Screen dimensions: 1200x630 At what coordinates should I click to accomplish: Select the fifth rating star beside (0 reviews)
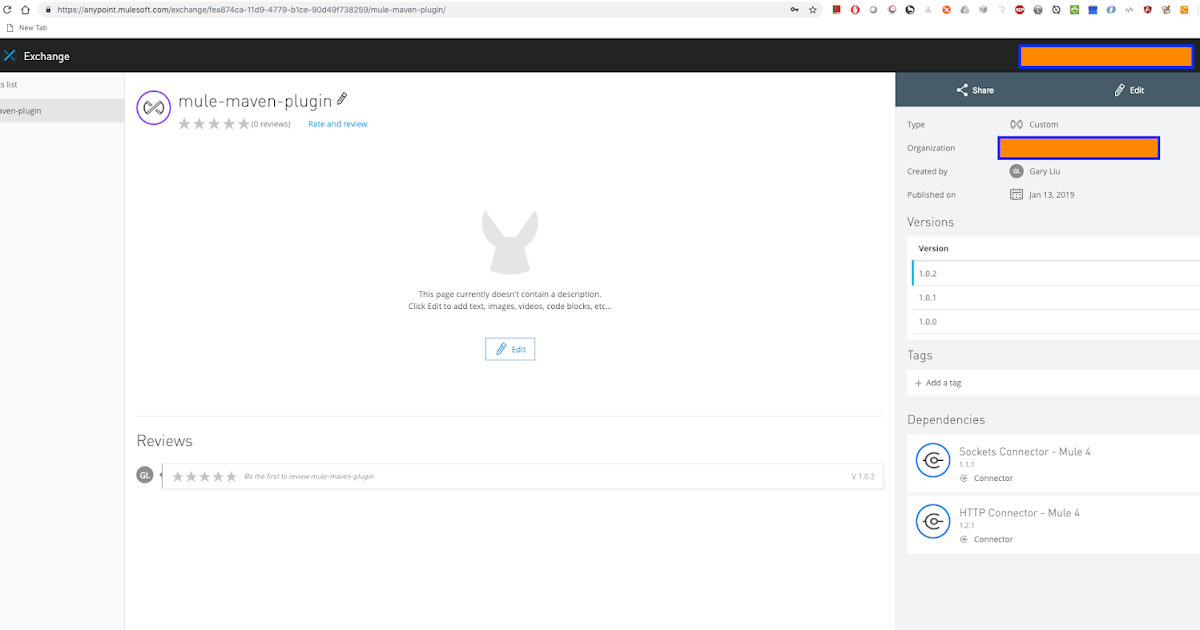[243, 124]
